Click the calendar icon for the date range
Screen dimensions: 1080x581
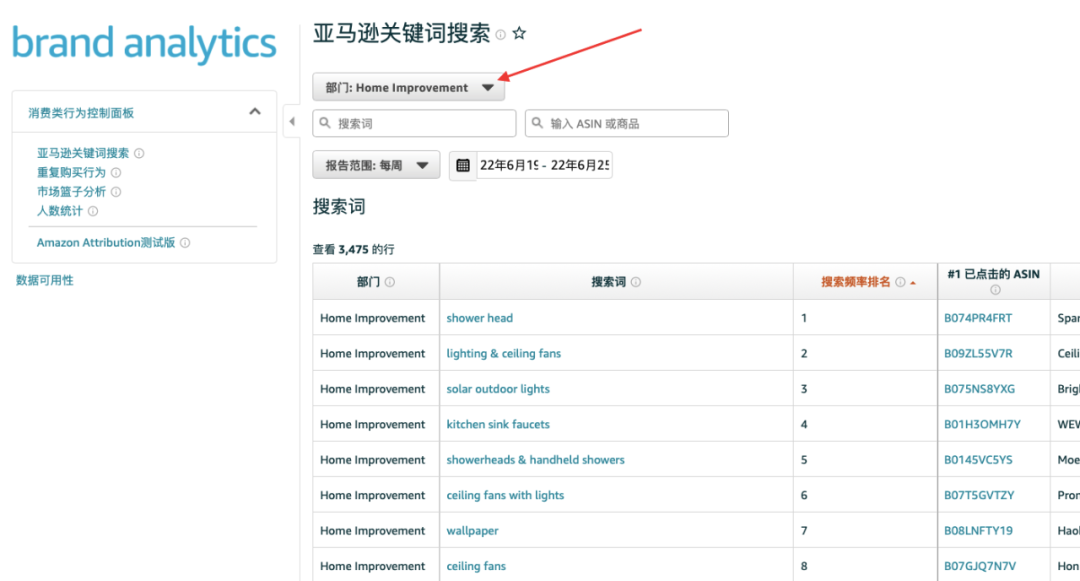click(463, 165)
